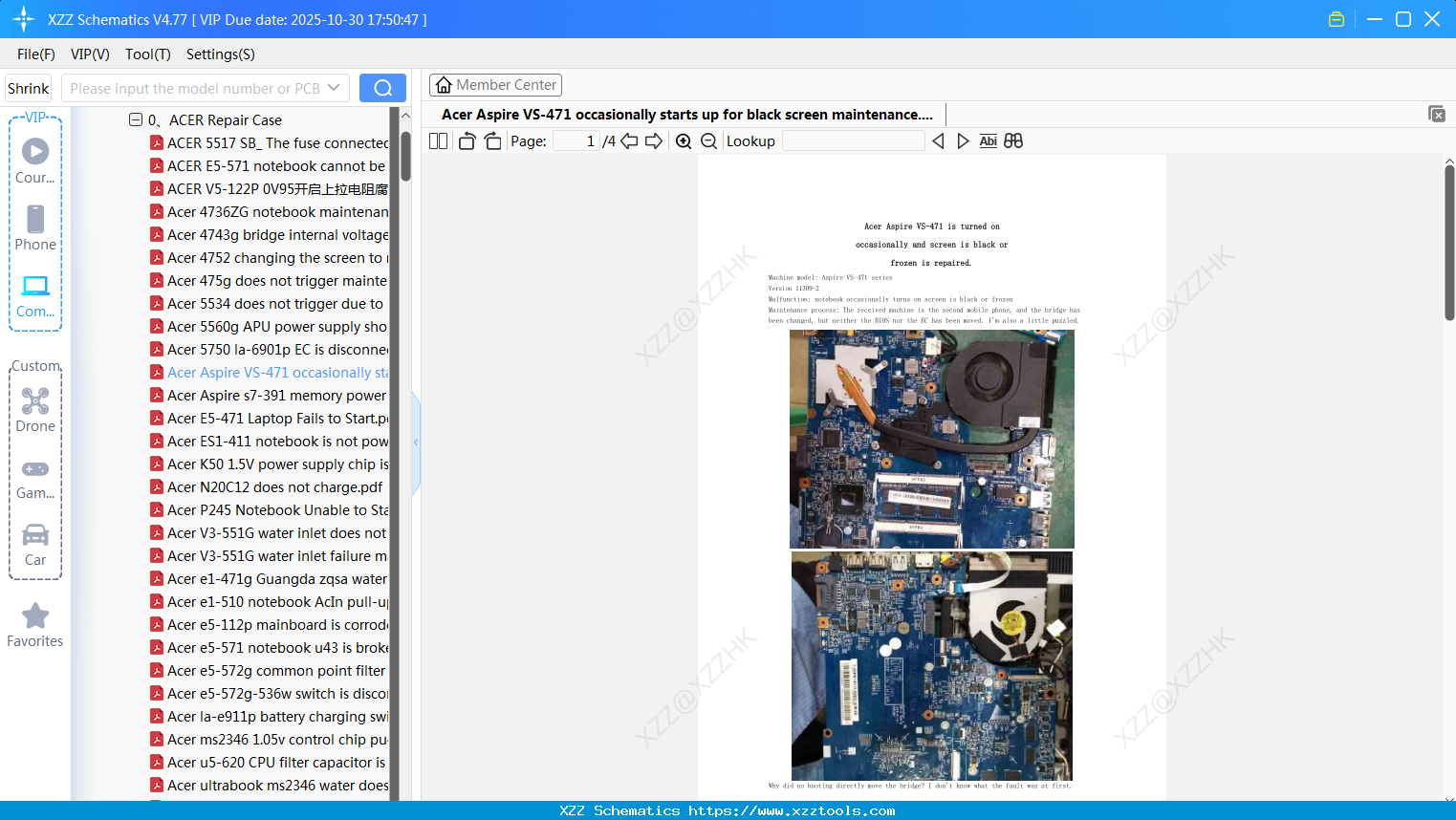Viewport: 1456px width, 820px height.
Task: Click the scroll-up arrow above the file tree scrollbar
Action: coord(405,116)
